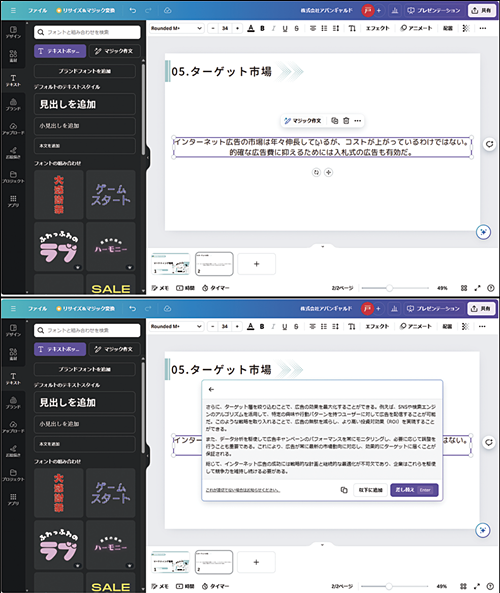The height and width of the screenshot is (593, 500).
Task: Click プレゼンテーション button in upper Canva window
Action: [433, 11]
